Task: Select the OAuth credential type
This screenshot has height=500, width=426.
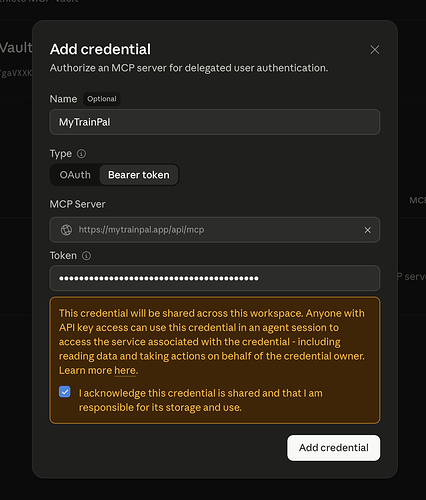Action: [x=75, y=175]
